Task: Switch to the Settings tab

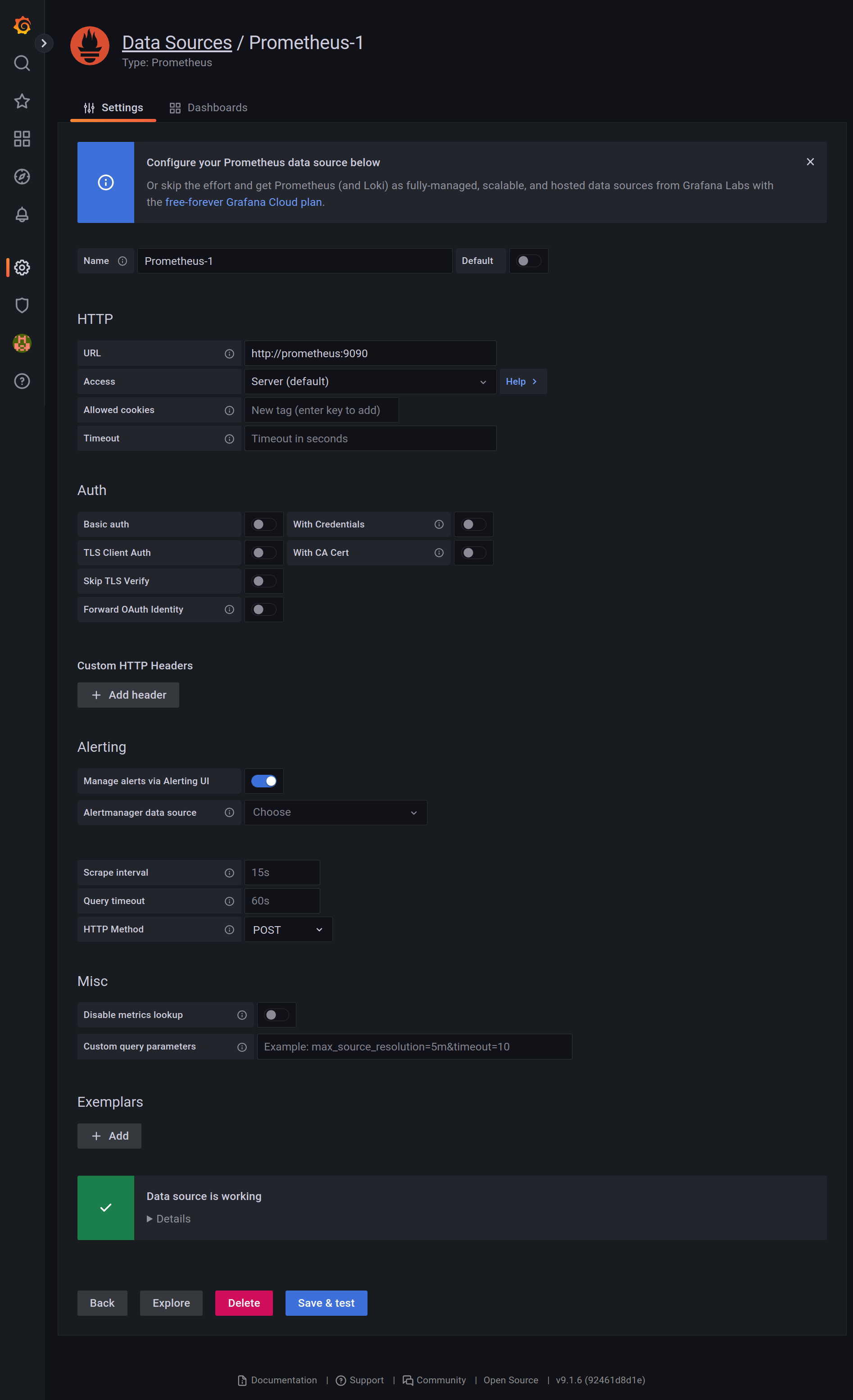Action: click(113, 108)
